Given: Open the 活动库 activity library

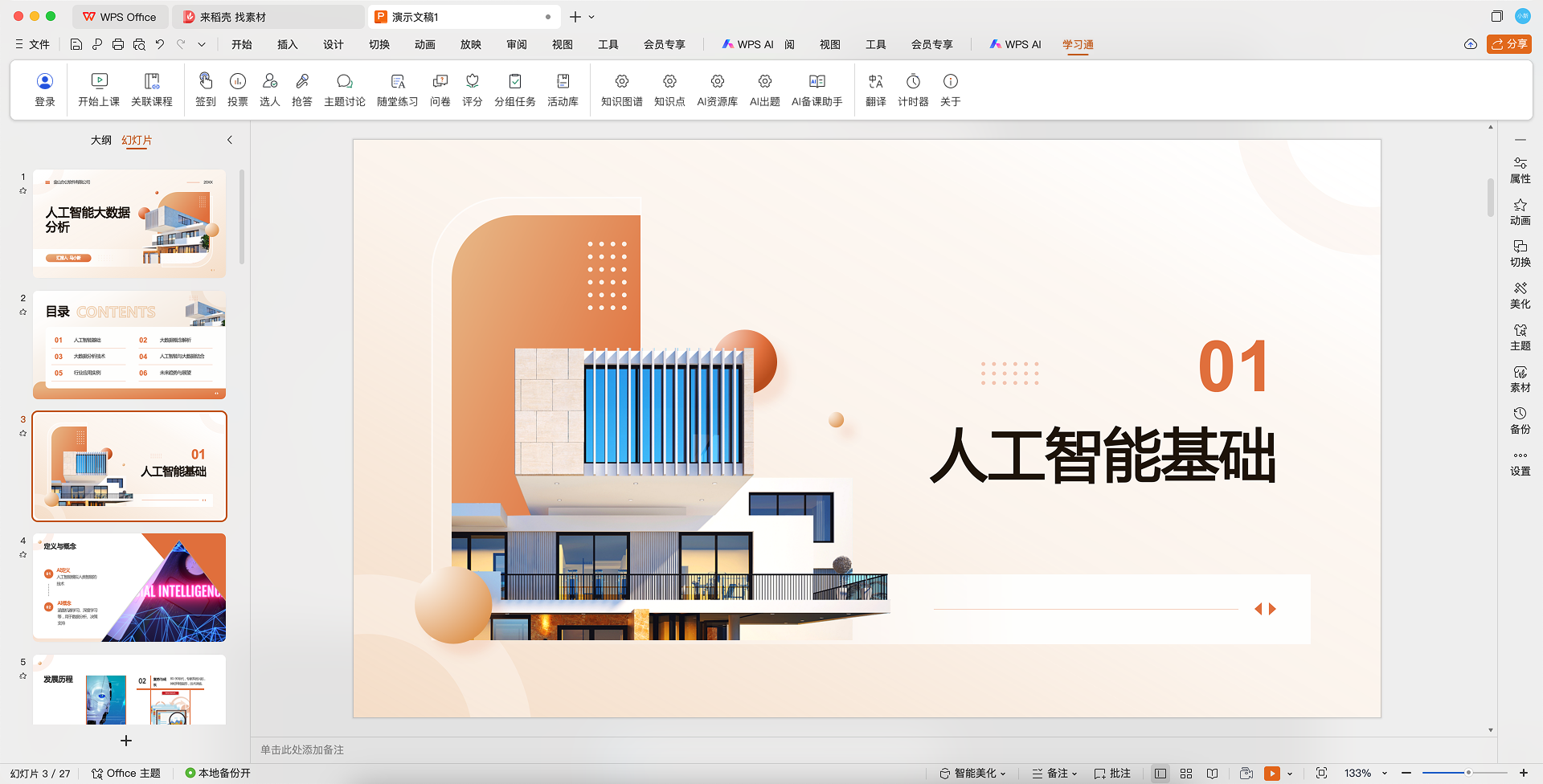Looking at the screenshot, I should pos(563,89).
